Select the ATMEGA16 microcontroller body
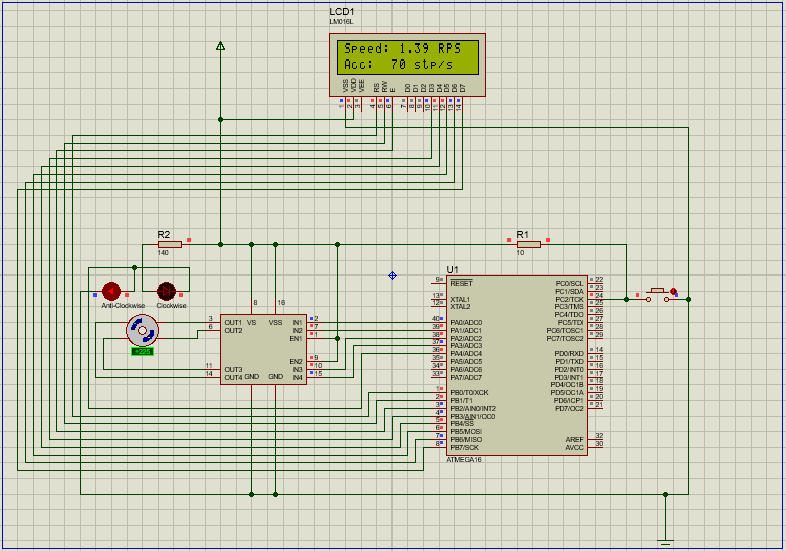786x551 pixels. [517, 365]
